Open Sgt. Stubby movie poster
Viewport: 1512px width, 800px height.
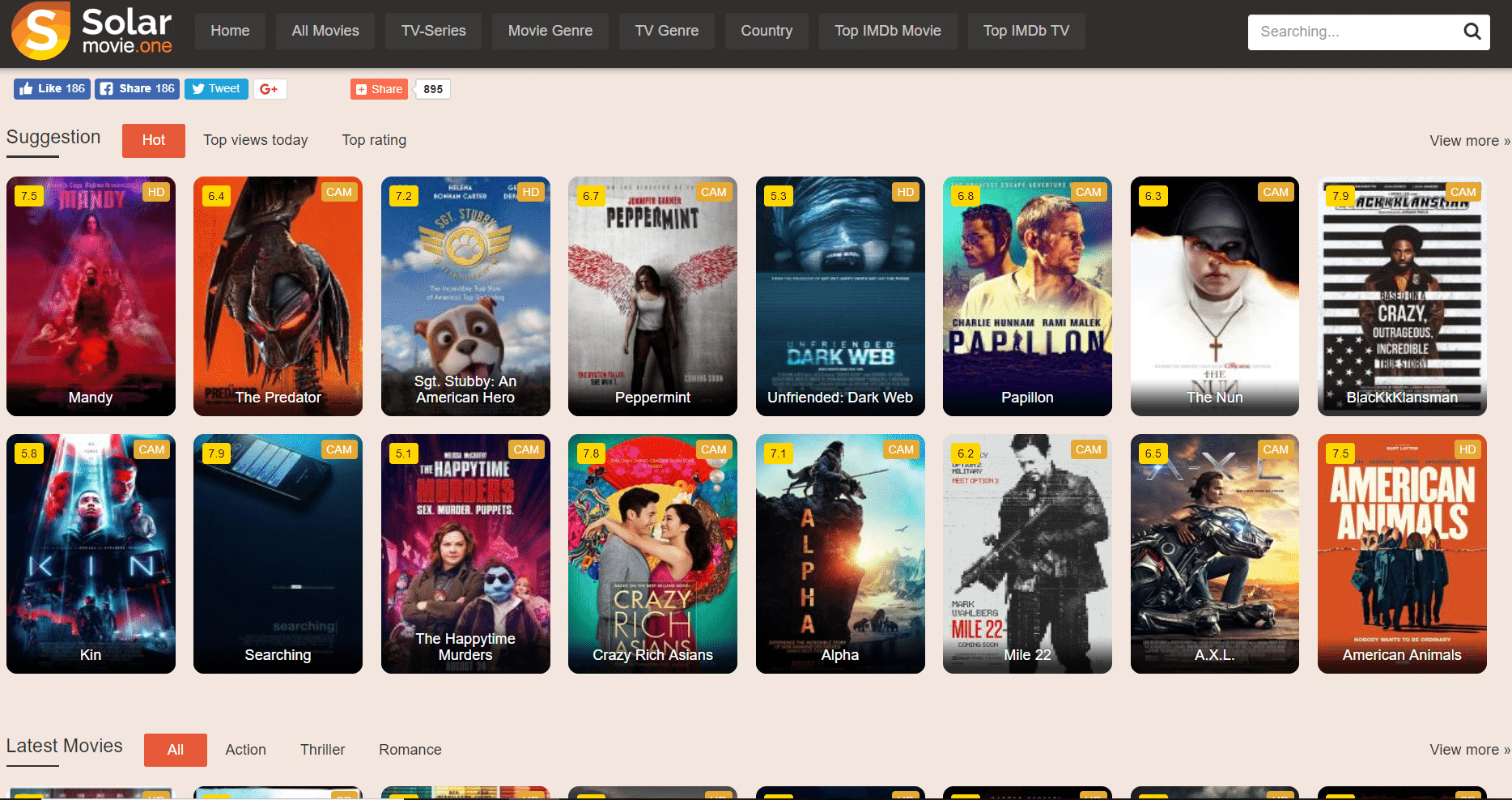(x=465, y=296)
